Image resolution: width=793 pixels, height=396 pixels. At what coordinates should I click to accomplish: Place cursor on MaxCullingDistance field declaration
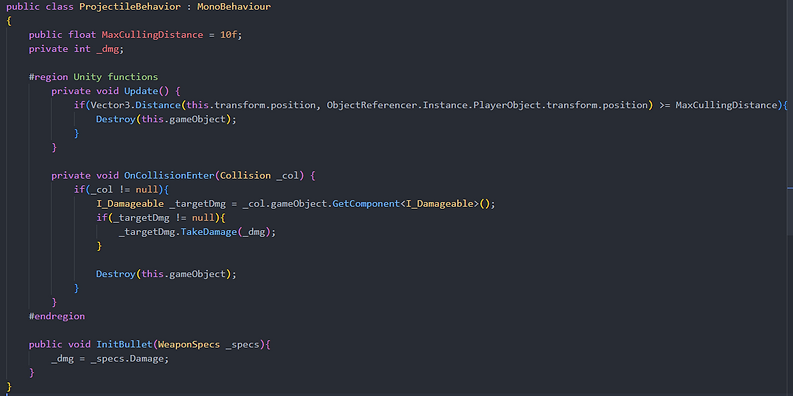152,35
